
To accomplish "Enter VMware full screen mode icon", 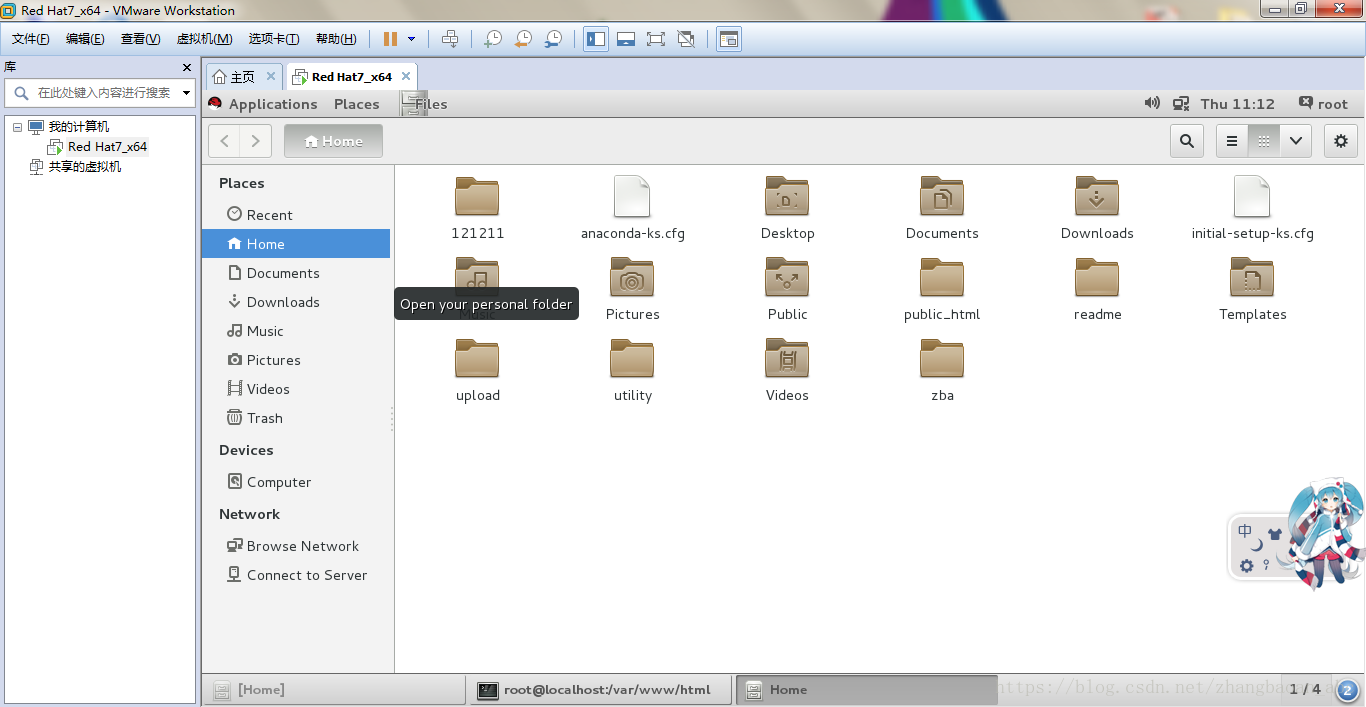I will (x=656, y=39).
